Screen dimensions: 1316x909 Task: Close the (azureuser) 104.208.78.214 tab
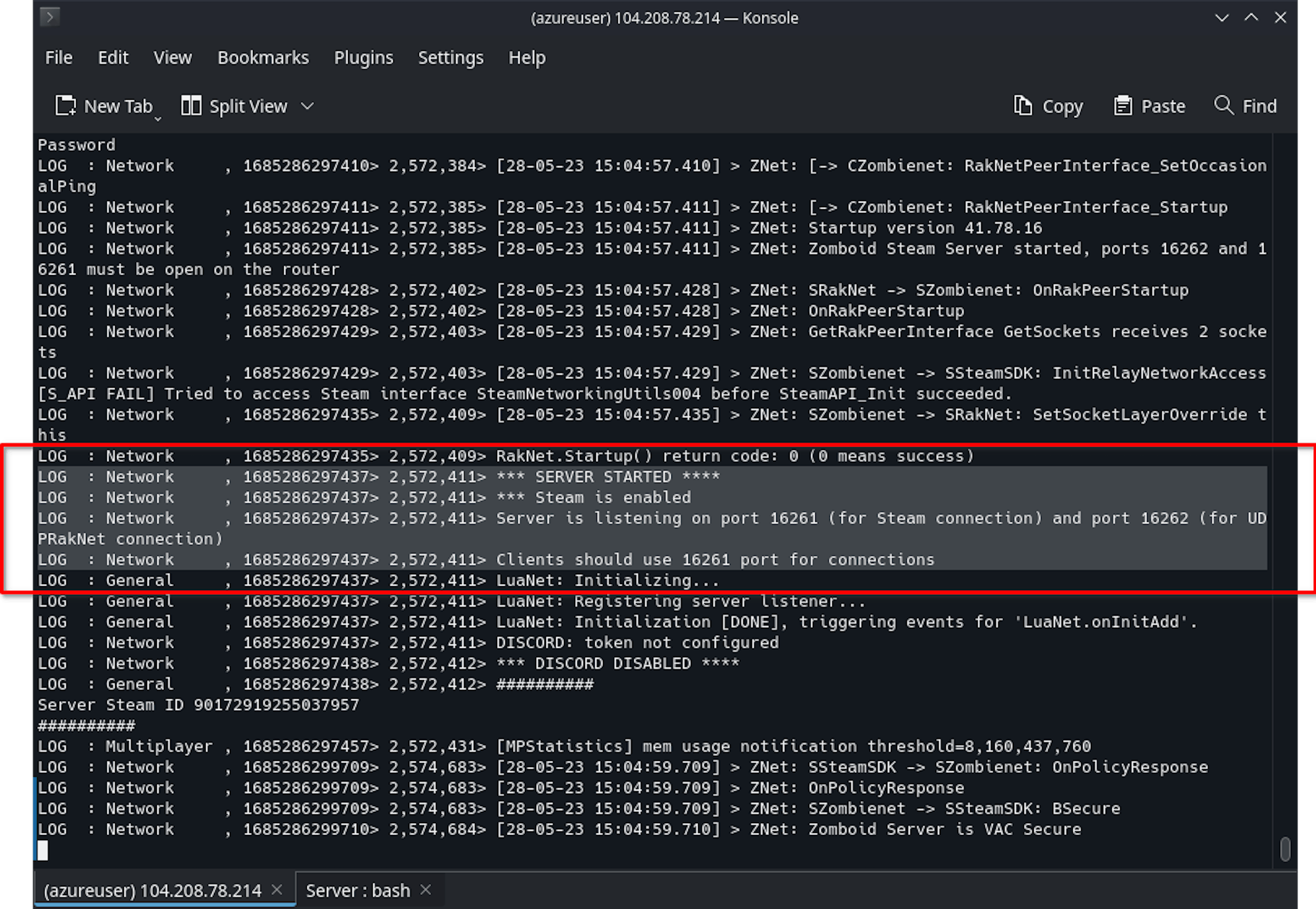[x=277, y=889]
